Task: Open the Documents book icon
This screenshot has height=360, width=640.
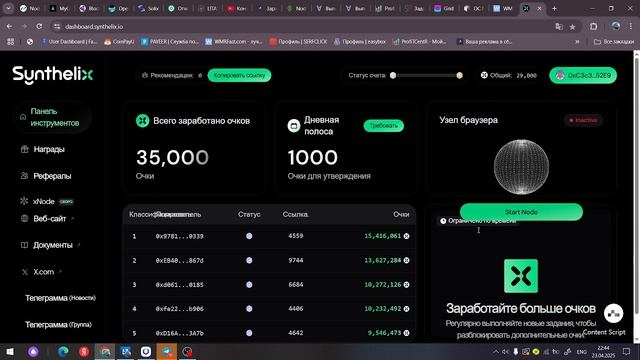Action: pos(24,245)
